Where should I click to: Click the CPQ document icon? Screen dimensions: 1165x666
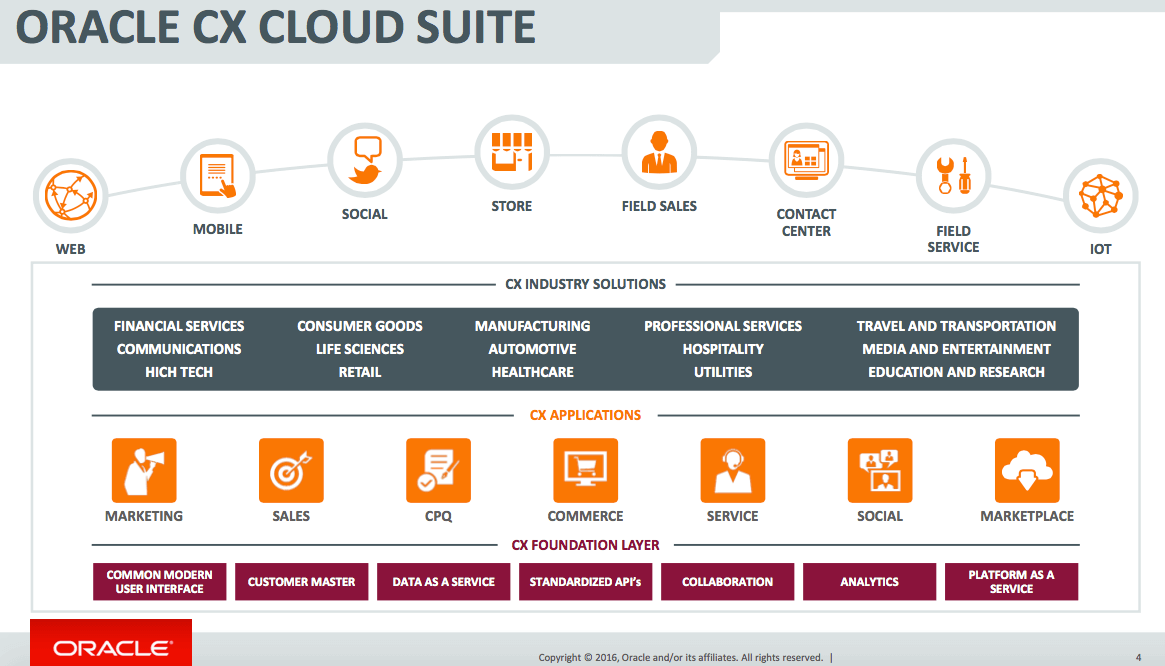438,471
